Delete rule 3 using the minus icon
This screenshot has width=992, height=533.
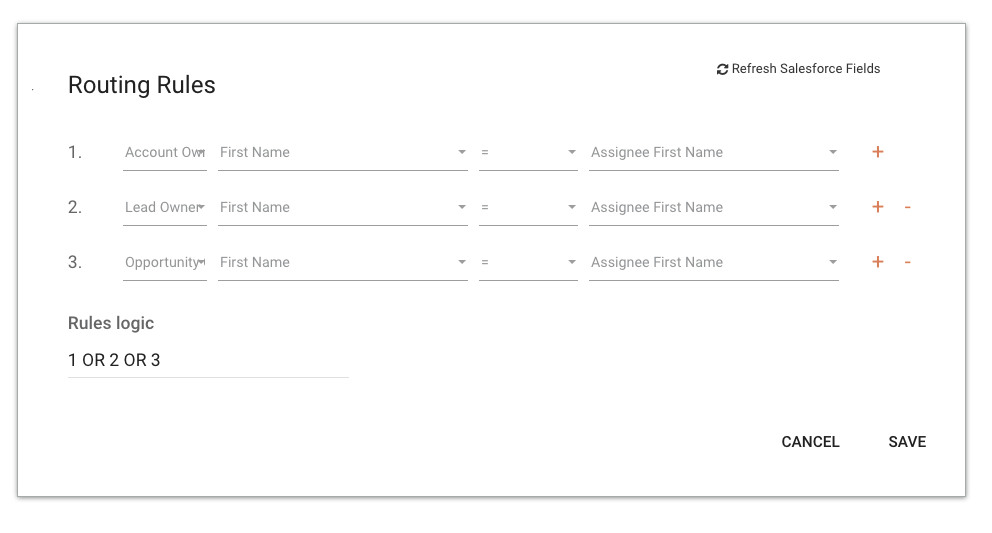coord(907,262)
